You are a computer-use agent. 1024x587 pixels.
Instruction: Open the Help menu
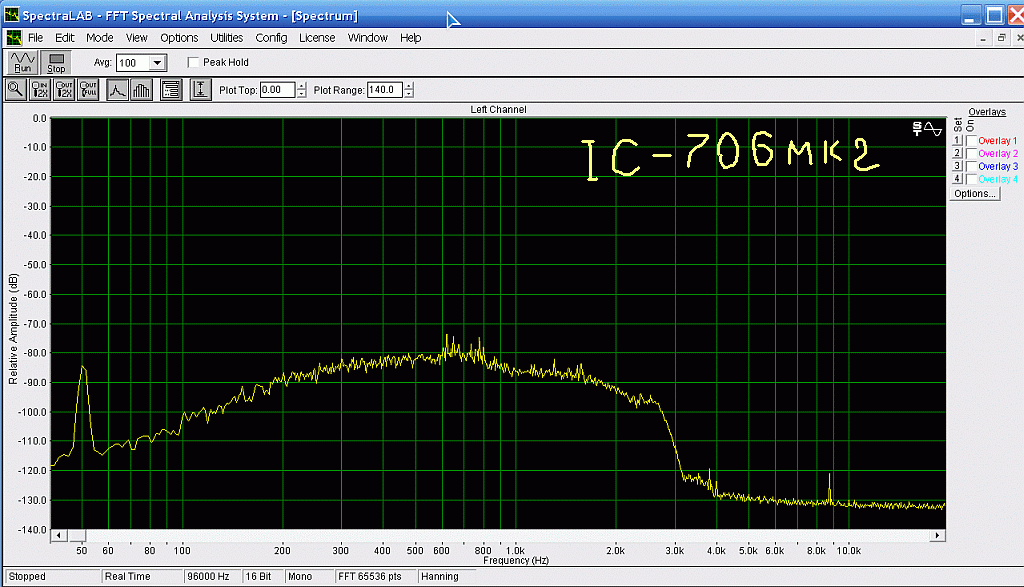tap(410, 38)
